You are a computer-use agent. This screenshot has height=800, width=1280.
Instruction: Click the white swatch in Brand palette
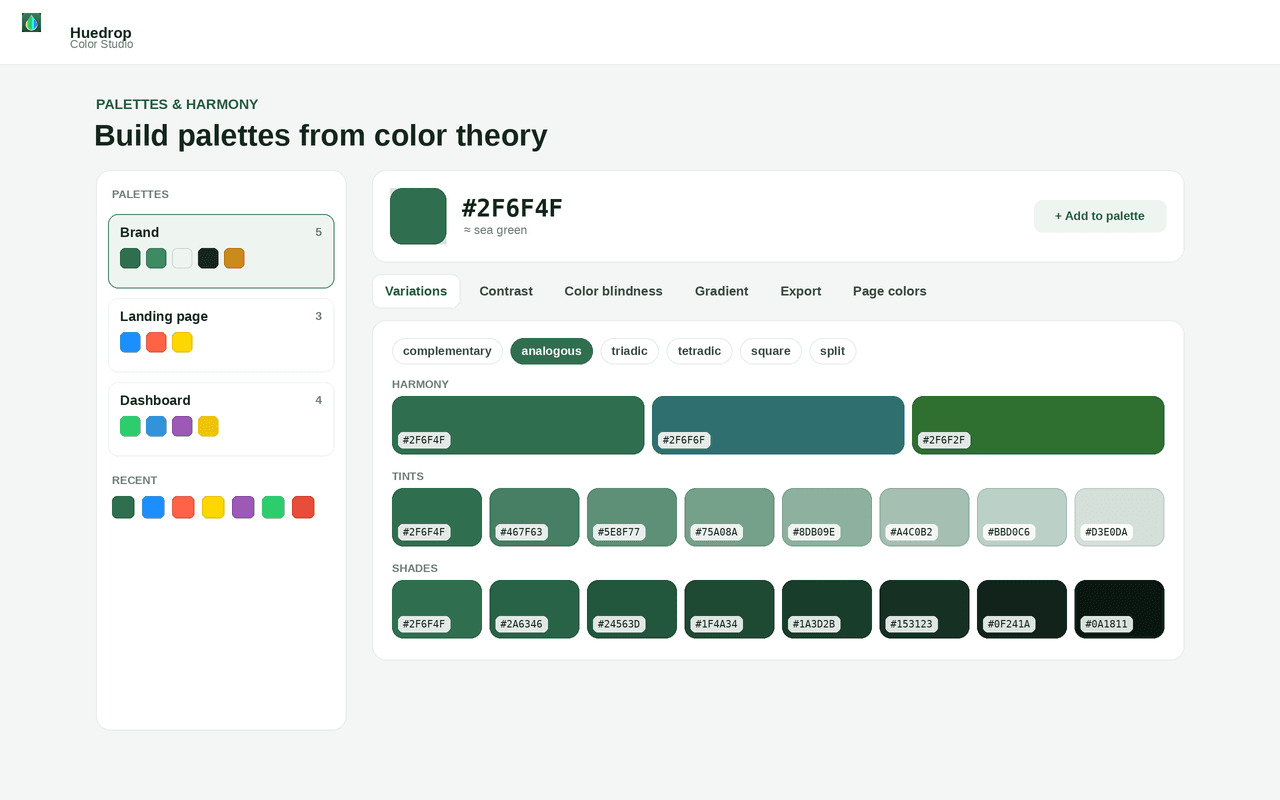coord(182,258)
